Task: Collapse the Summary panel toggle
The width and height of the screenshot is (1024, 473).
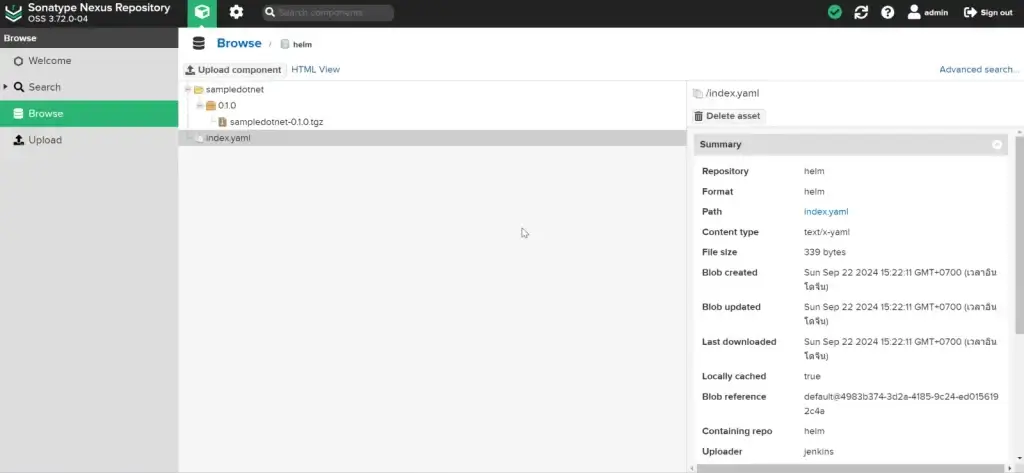Action: click(x=997, y=144)
